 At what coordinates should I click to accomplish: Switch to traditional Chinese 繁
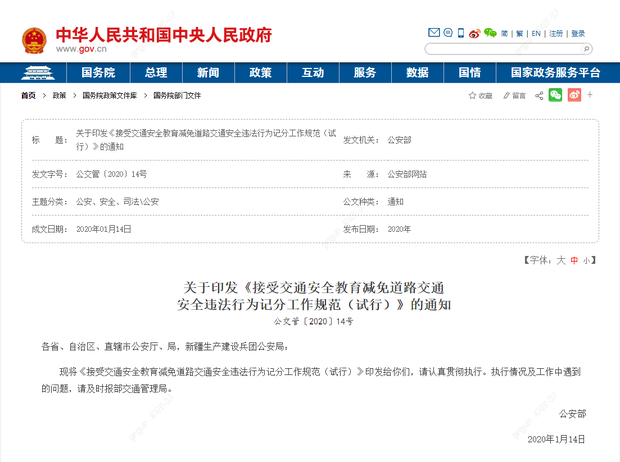(520, 34)
